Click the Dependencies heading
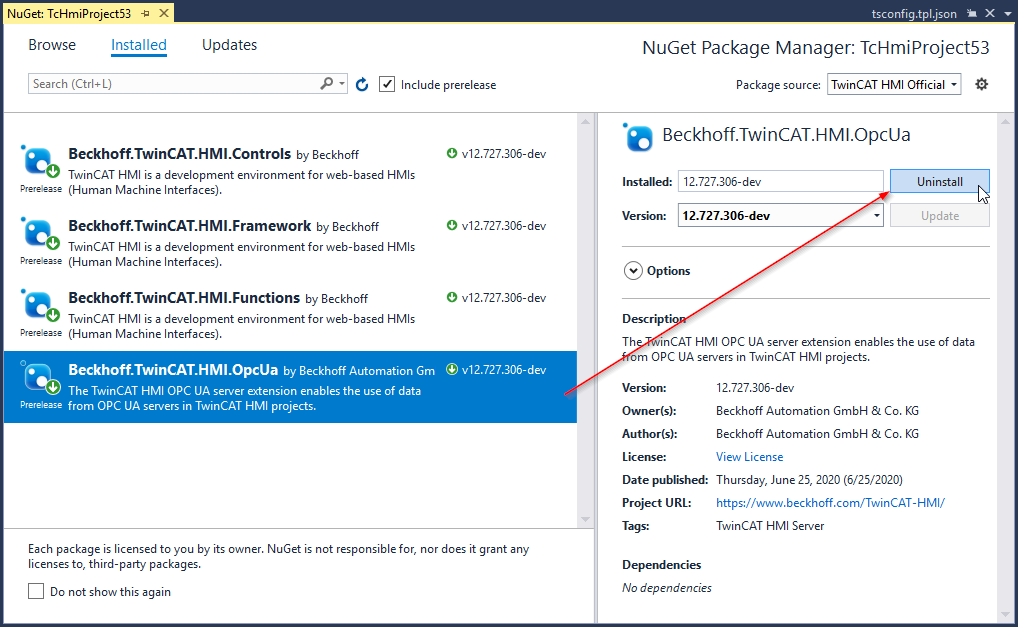 pos(662,565)
